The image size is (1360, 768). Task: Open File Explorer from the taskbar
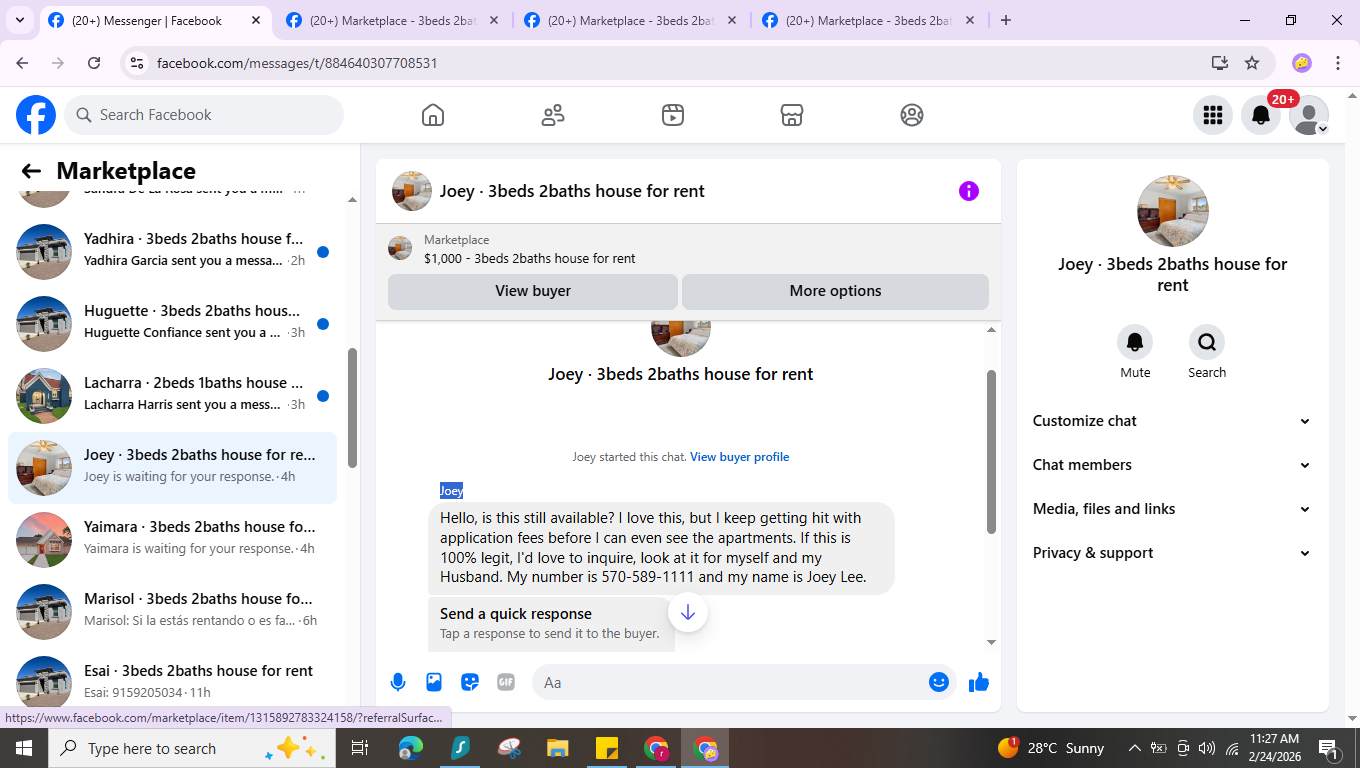tap(558, 748)
